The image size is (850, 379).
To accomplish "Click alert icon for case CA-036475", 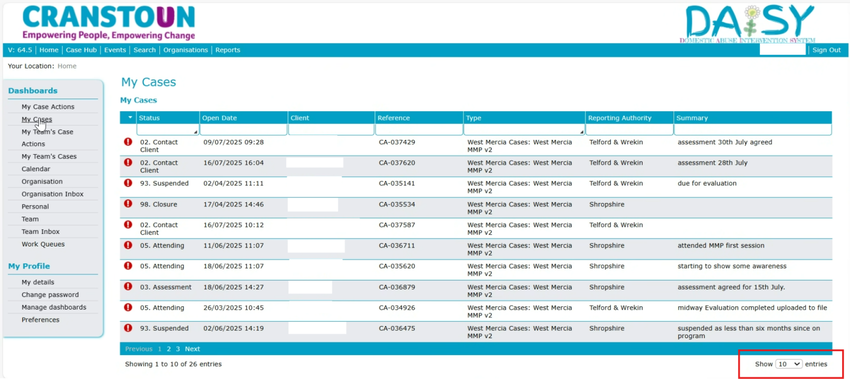I will (x=128, y=327).
